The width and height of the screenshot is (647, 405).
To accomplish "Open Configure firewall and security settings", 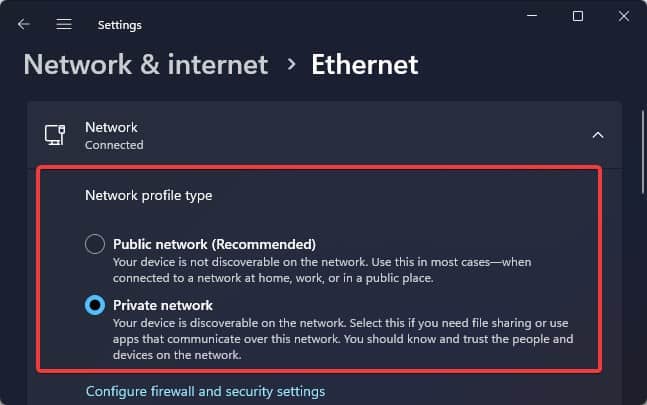I will point(205,391).
